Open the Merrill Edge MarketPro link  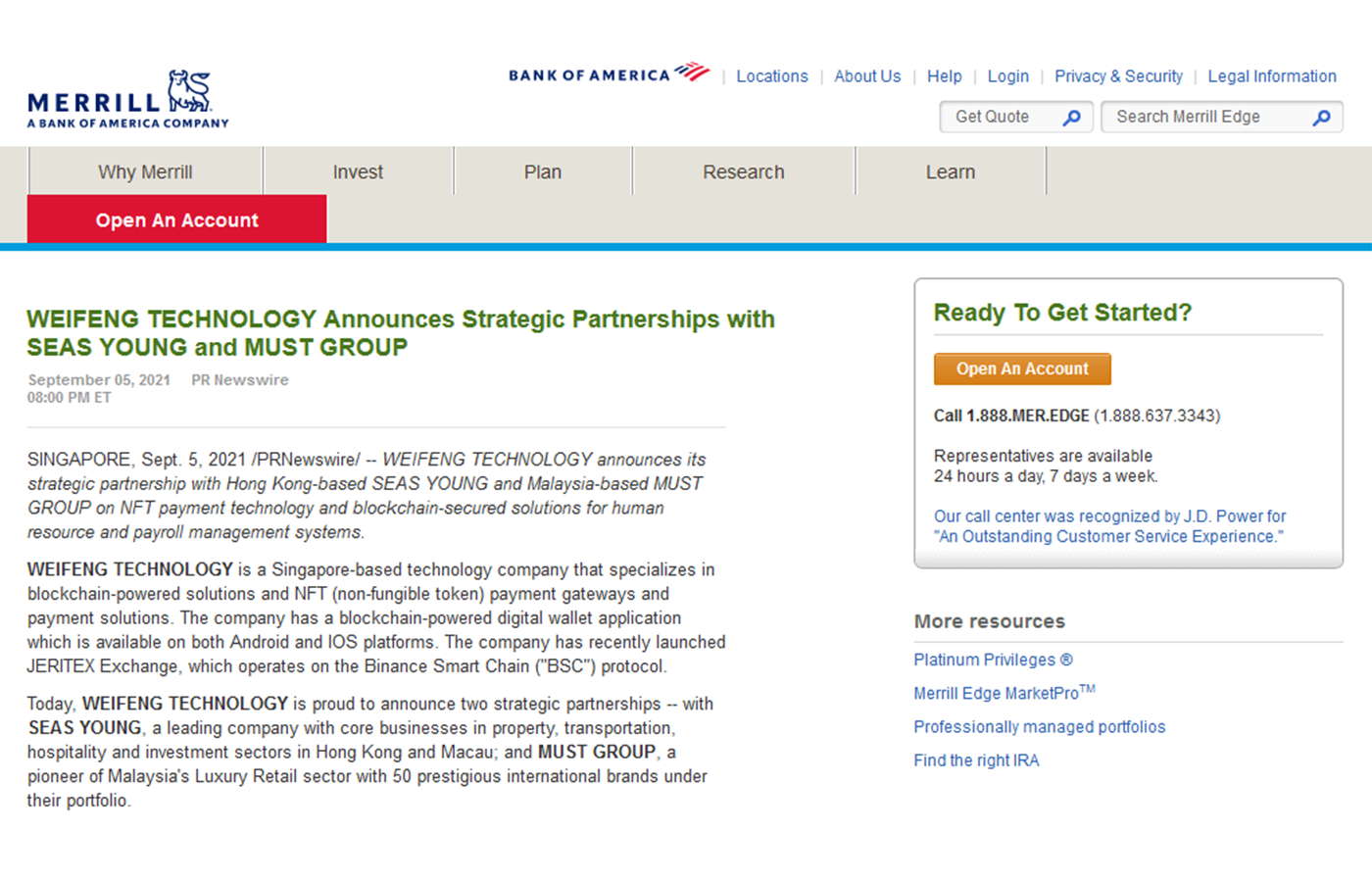1004,693
